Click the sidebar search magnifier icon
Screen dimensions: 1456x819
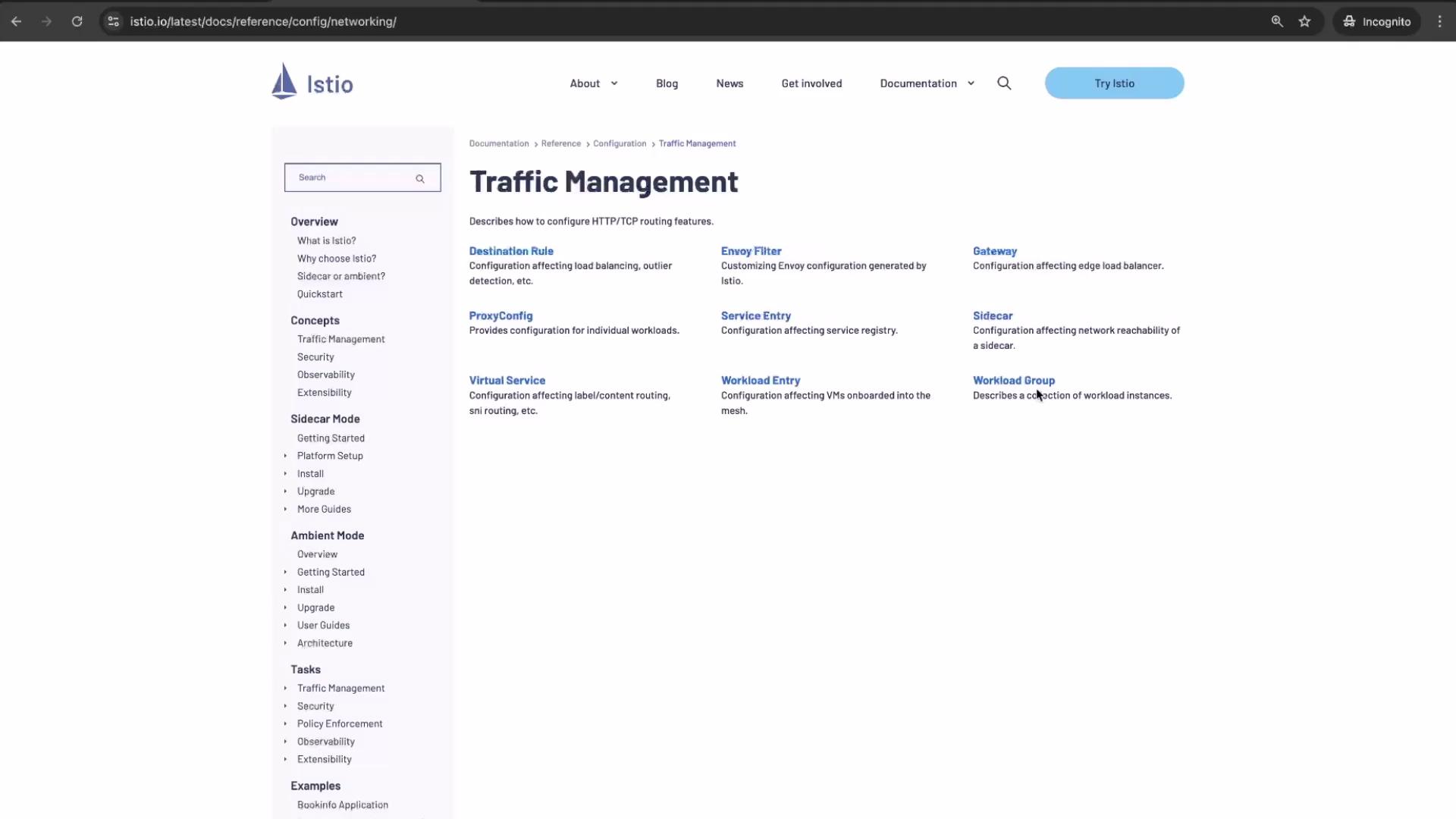pyautogui.click(x=420, y=179)
